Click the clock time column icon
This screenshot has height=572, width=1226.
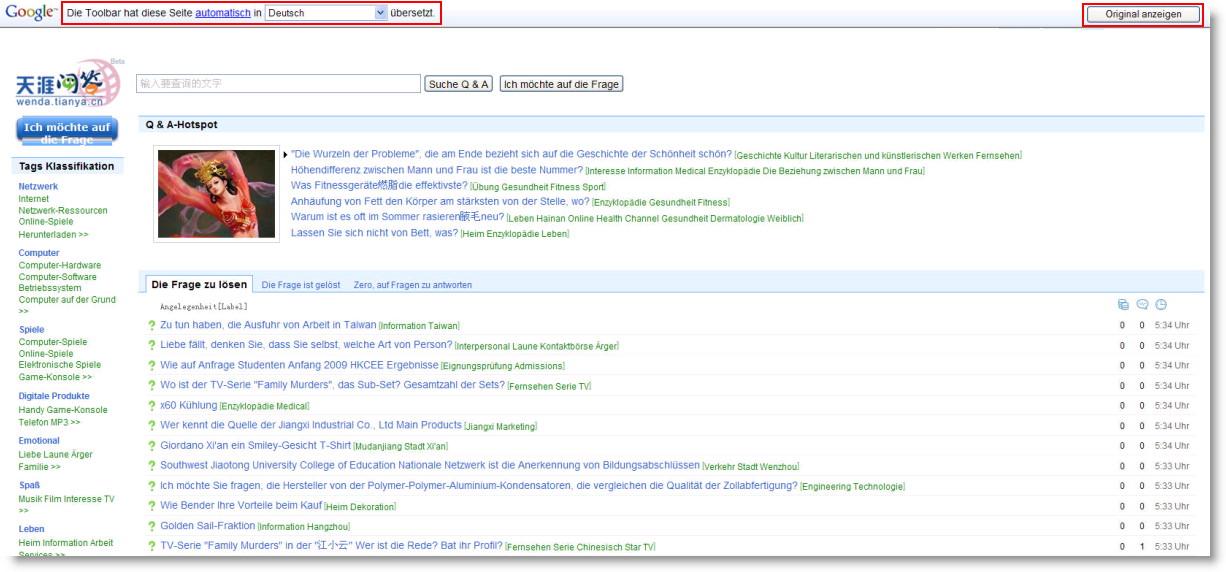(x=1161, y=305)
